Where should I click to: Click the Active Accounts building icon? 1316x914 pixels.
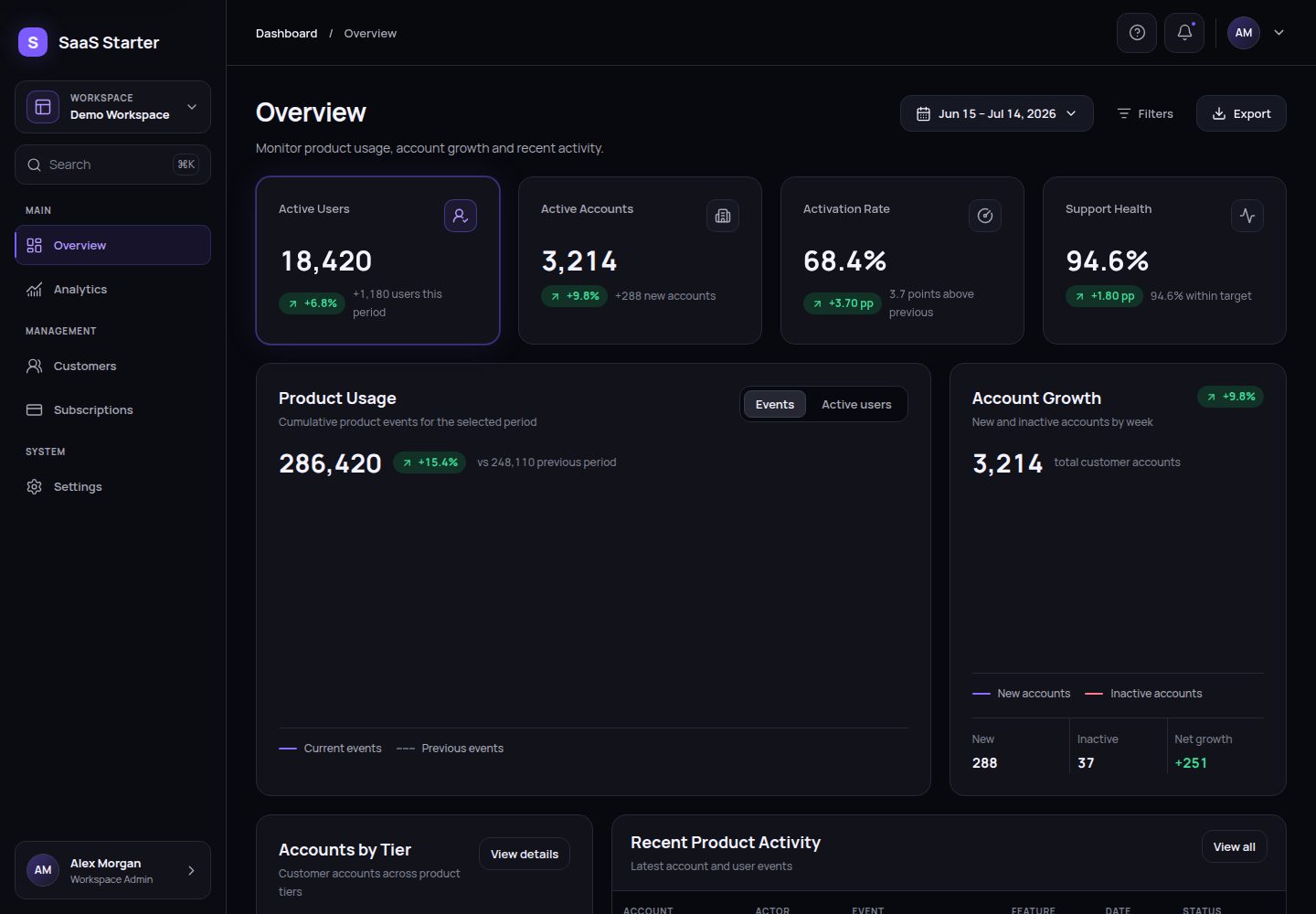pos(723,216)
